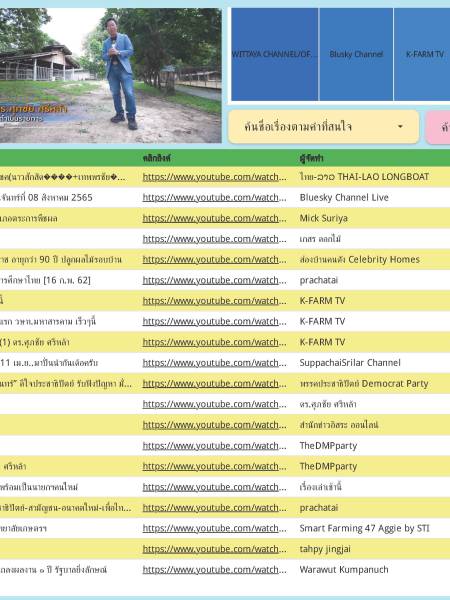
Task: Click the pink button beside the yellow dropdown
Action: click(x=438, y=127)
